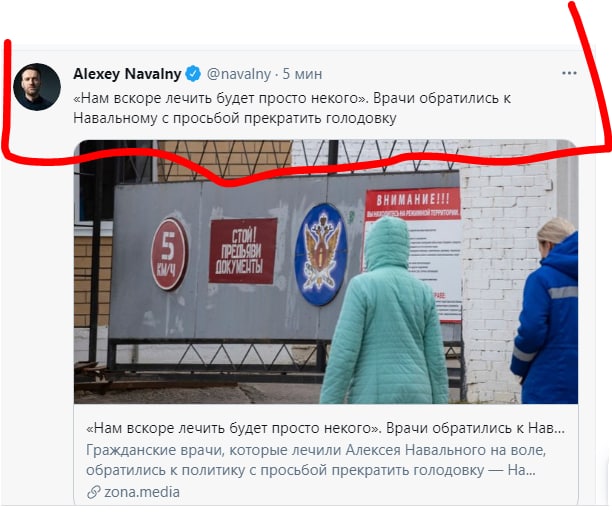Click the red СТОЙ! предъяви документы sign
Viewport: 612px width, 523px height.
pyautogui.click(x=243, y=251)
